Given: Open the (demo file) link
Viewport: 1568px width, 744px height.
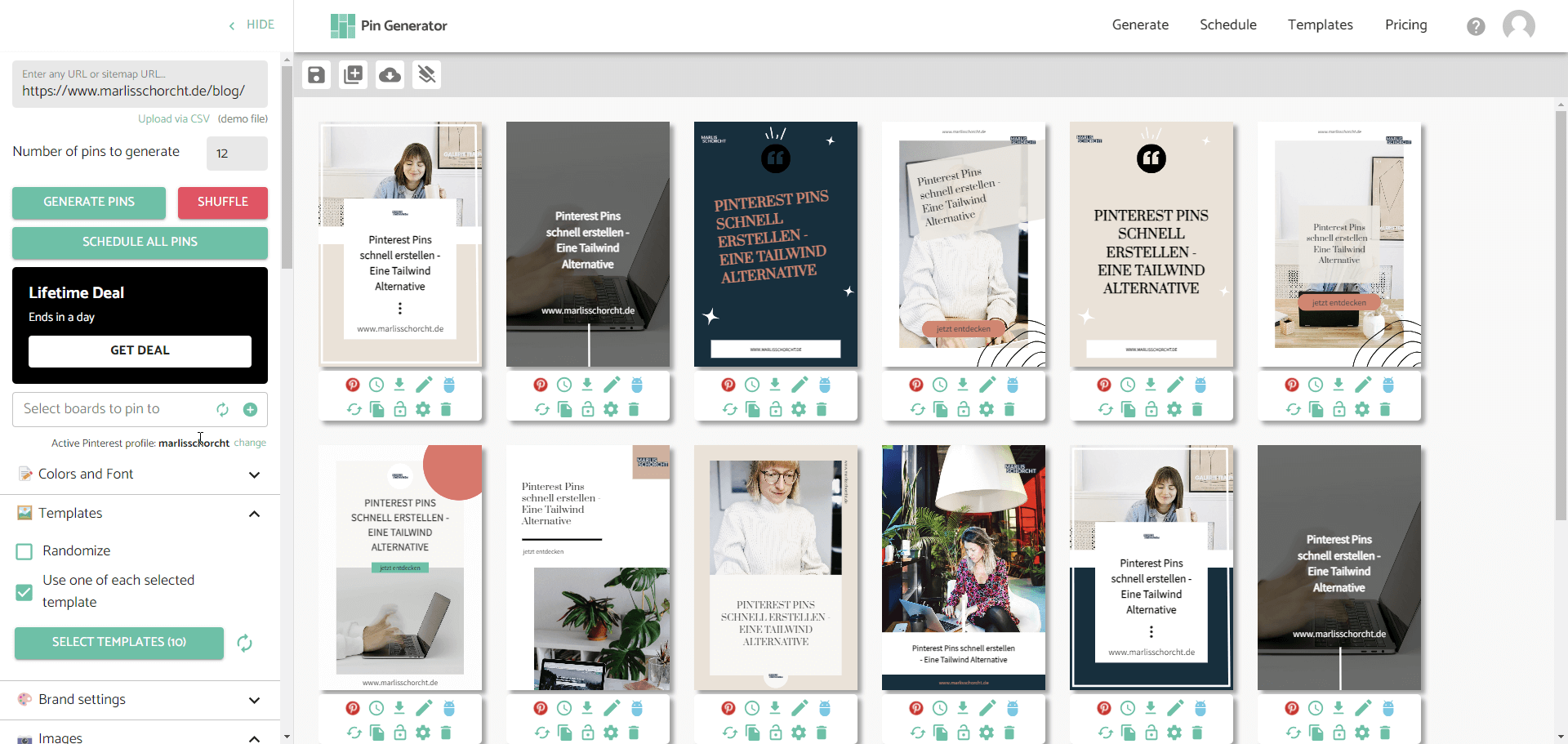Looking at the screenshot, I should pyautogui.click(x=243, y=119).
